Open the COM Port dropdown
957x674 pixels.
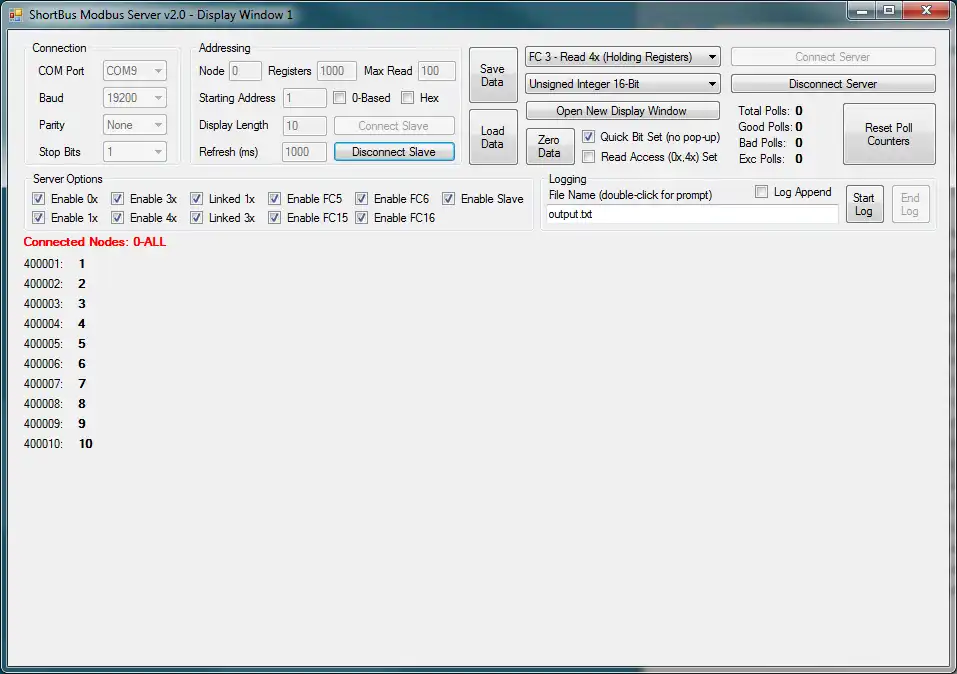pos(135,71)
